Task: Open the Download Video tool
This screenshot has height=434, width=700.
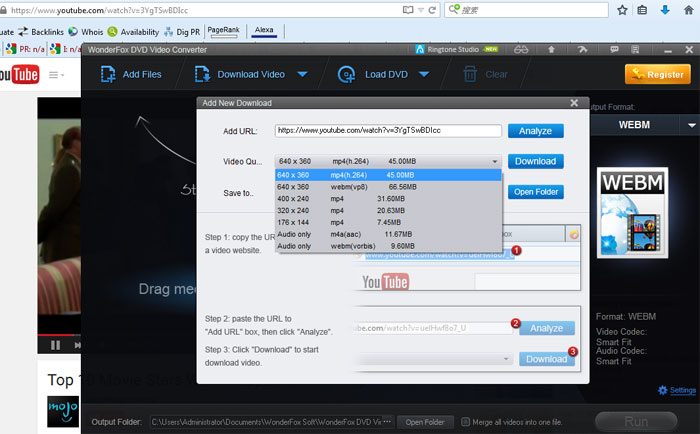Action: 240,75
